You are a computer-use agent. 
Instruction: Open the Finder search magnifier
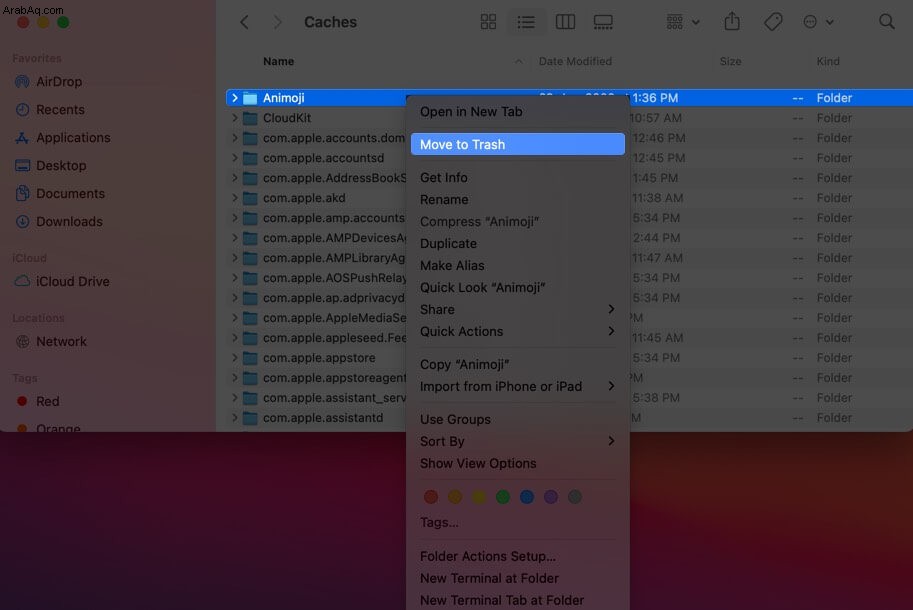point(886,22)
